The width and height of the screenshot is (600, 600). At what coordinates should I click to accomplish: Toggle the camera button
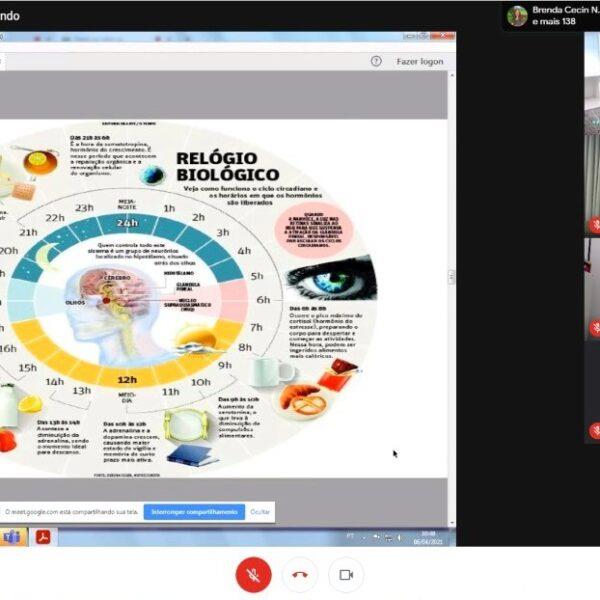pos(346,575)
